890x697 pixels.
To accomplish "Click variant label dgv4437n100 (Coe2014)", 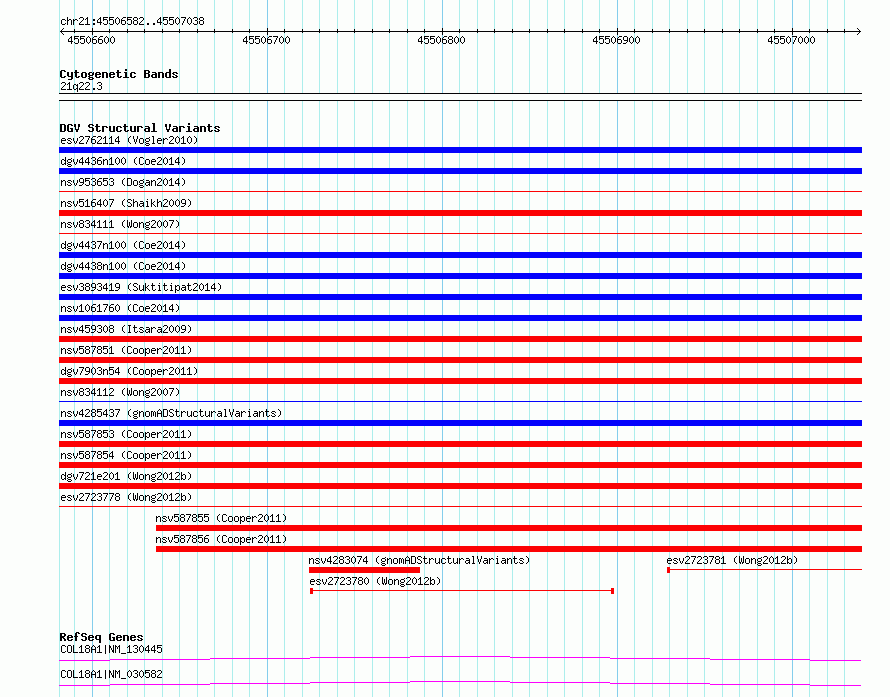I will [x=123, y=245].
